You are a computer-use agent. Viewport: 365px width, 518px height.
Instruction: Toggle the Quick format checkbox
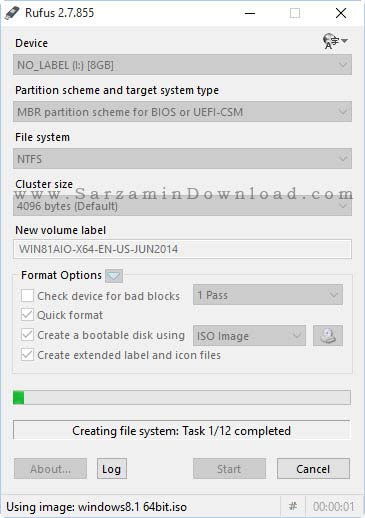tap(27, 315)
